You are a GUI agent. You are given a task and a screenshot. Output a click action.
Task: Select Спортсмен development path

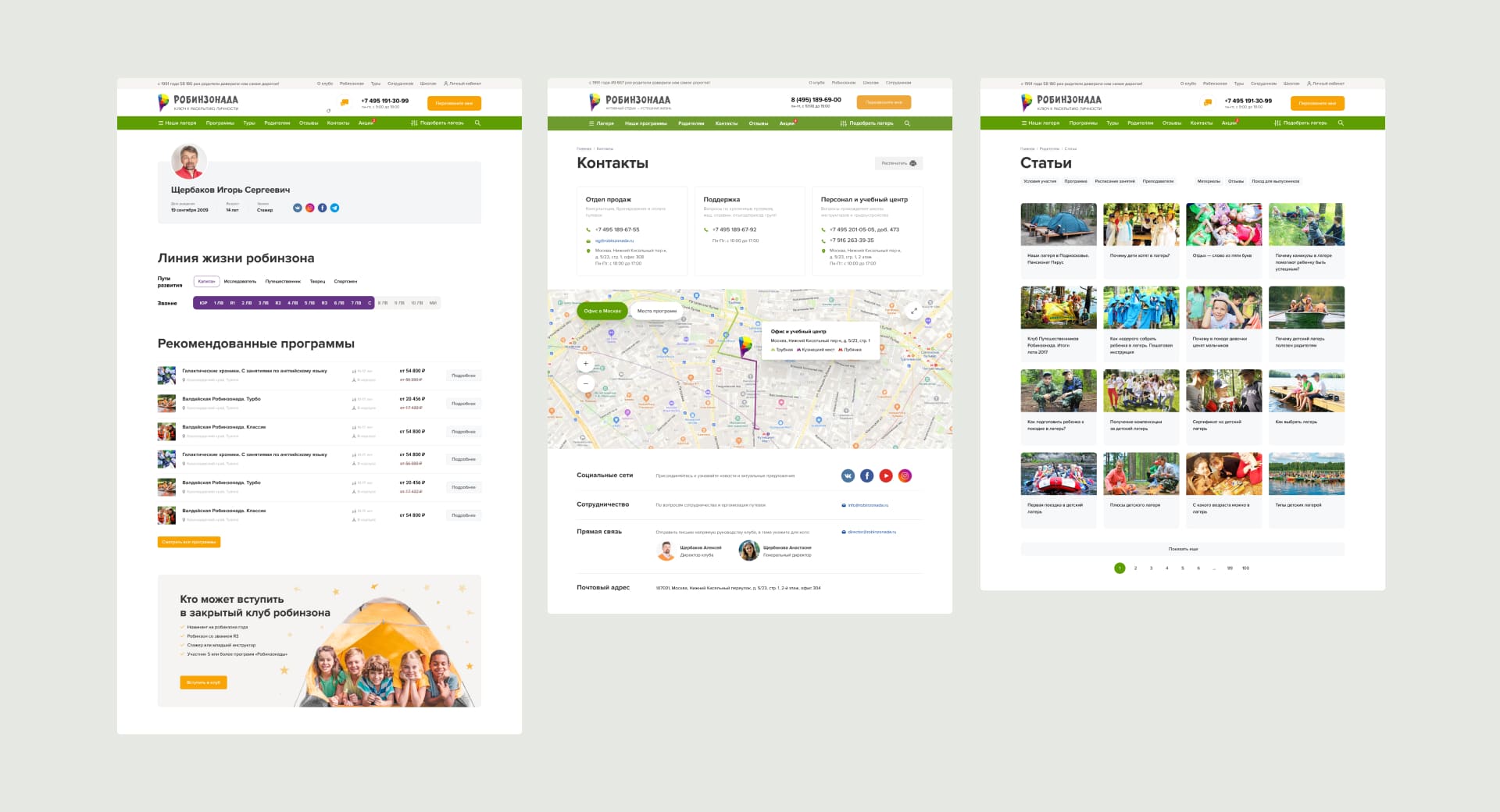345,281
